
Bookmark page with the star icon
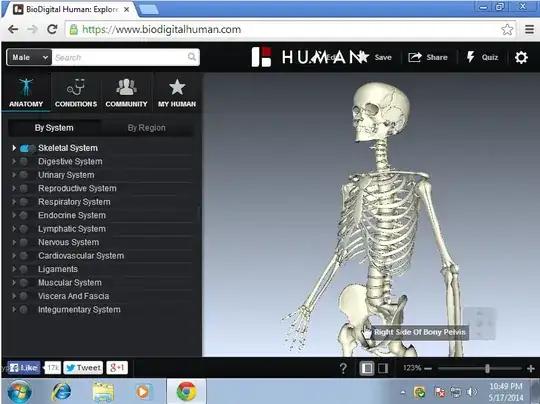pos(507,30)
